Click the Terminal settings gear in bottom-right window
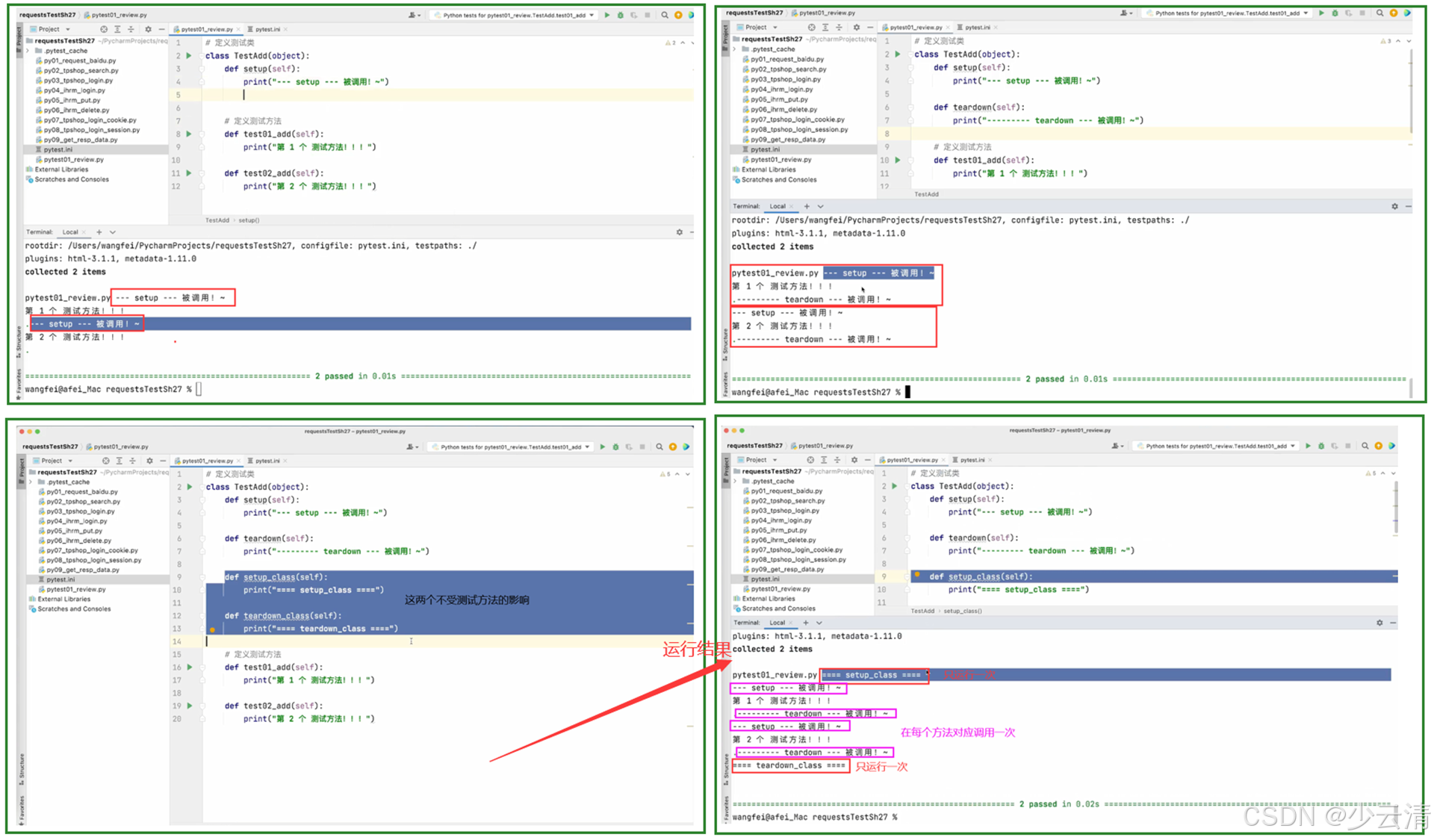The height and width of the screenshot is (840, 1434). tap(1379, 623)
